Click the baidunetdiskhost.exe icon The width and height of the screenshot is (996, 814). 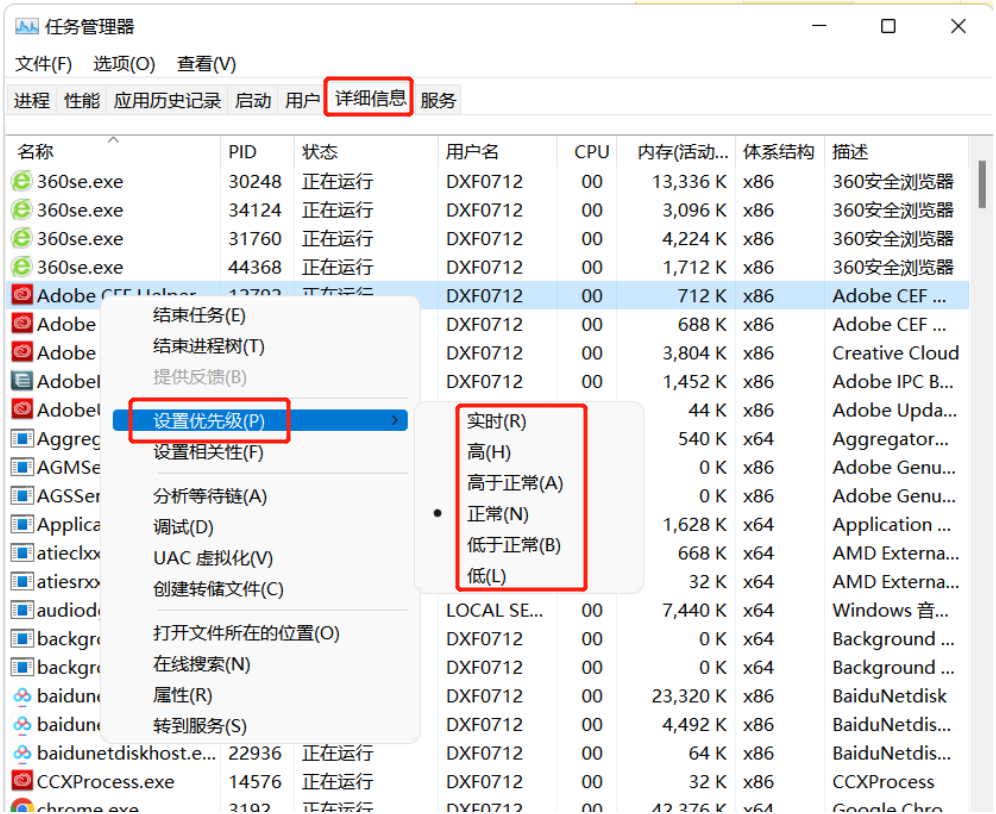click(x=22, y=753)
